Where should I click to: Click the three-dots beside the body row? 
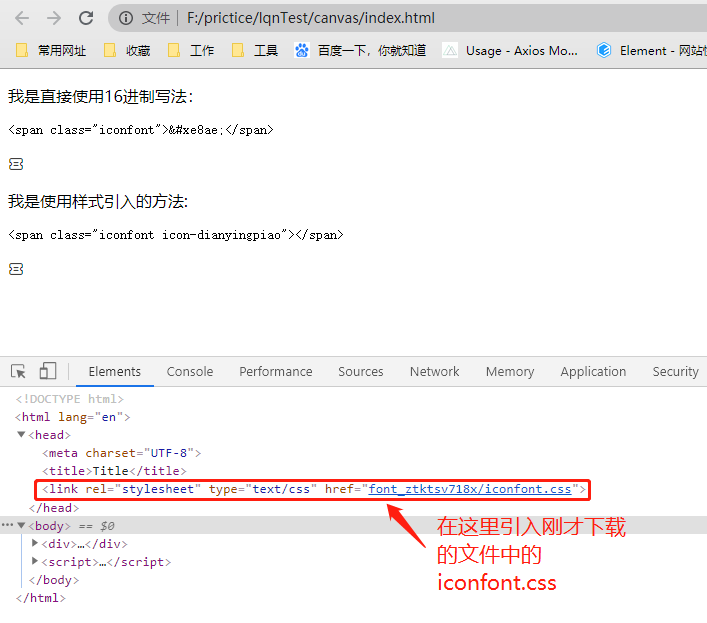[7, 525]
